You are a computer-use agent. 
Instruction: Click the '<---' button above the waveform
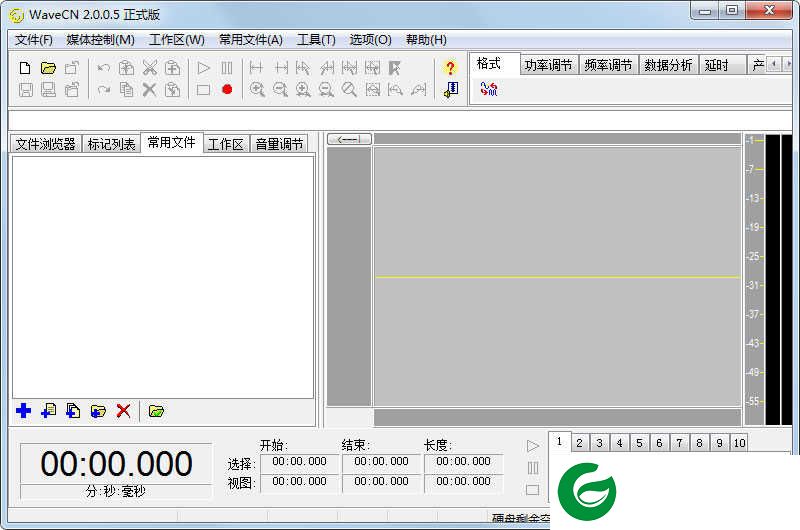point(349,139)
